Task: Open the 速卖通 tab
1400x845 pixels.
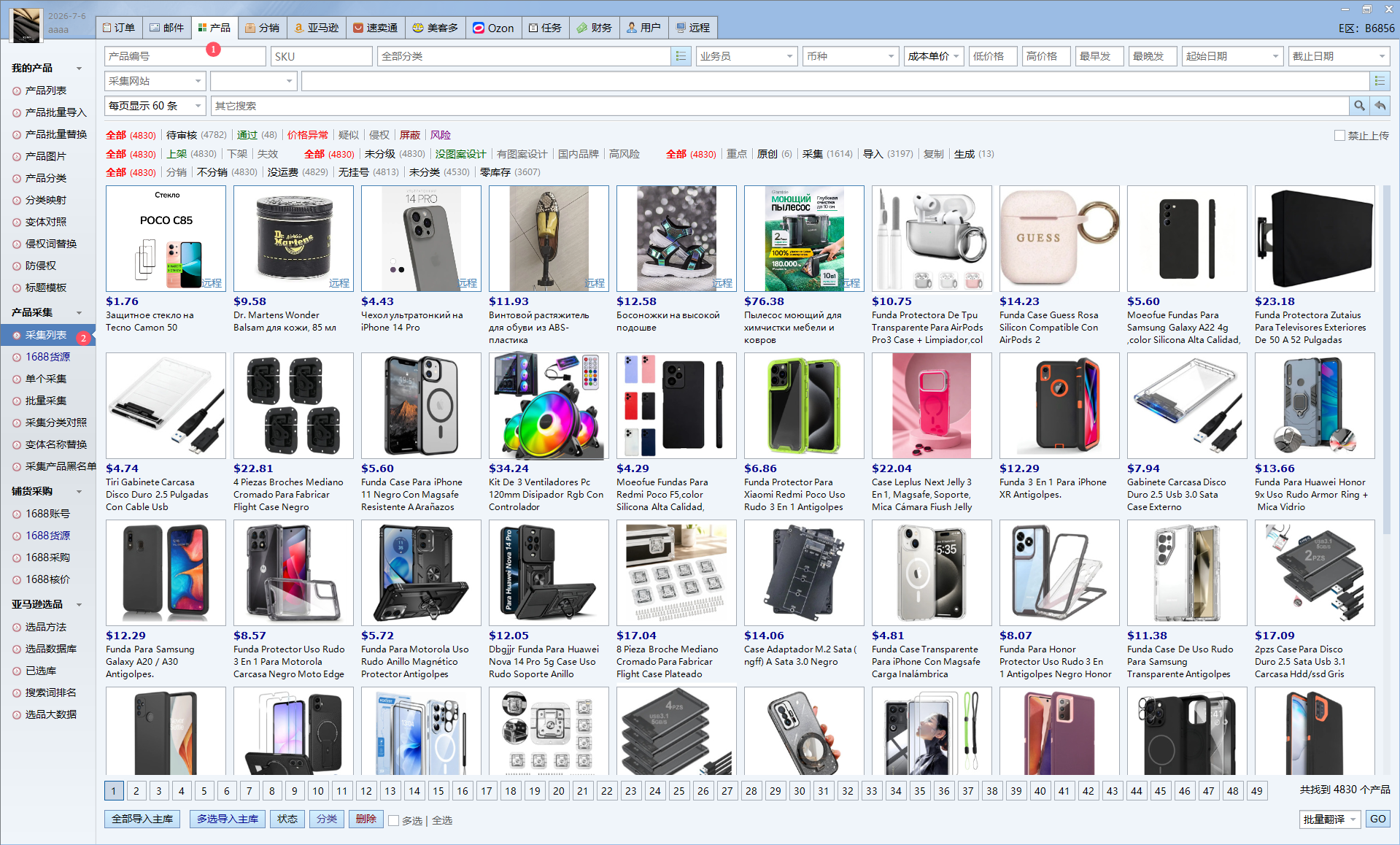Action: click(x=375, y=28)
